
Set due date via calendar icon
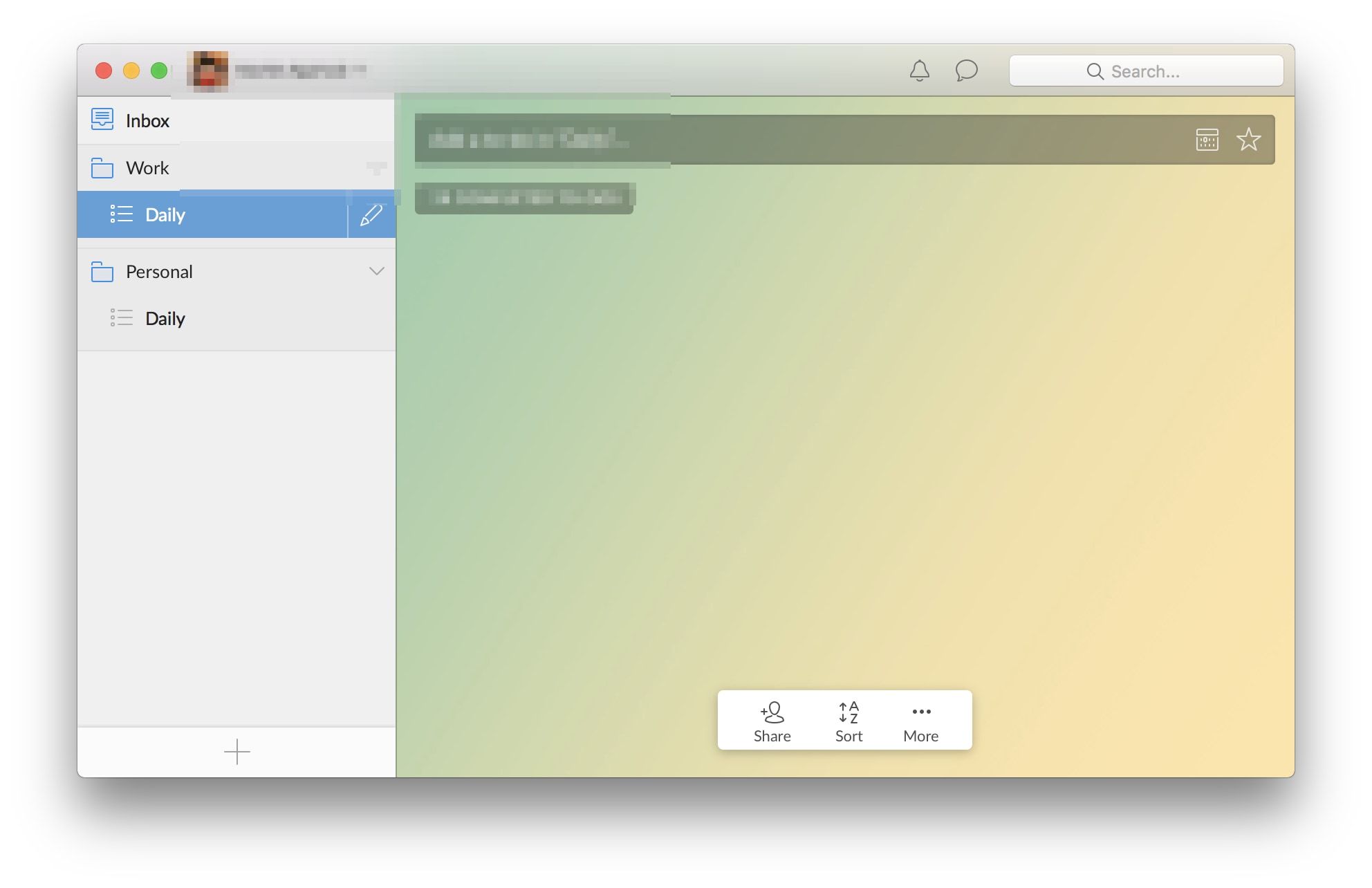pyautogui.click(x=1207, y=140)
